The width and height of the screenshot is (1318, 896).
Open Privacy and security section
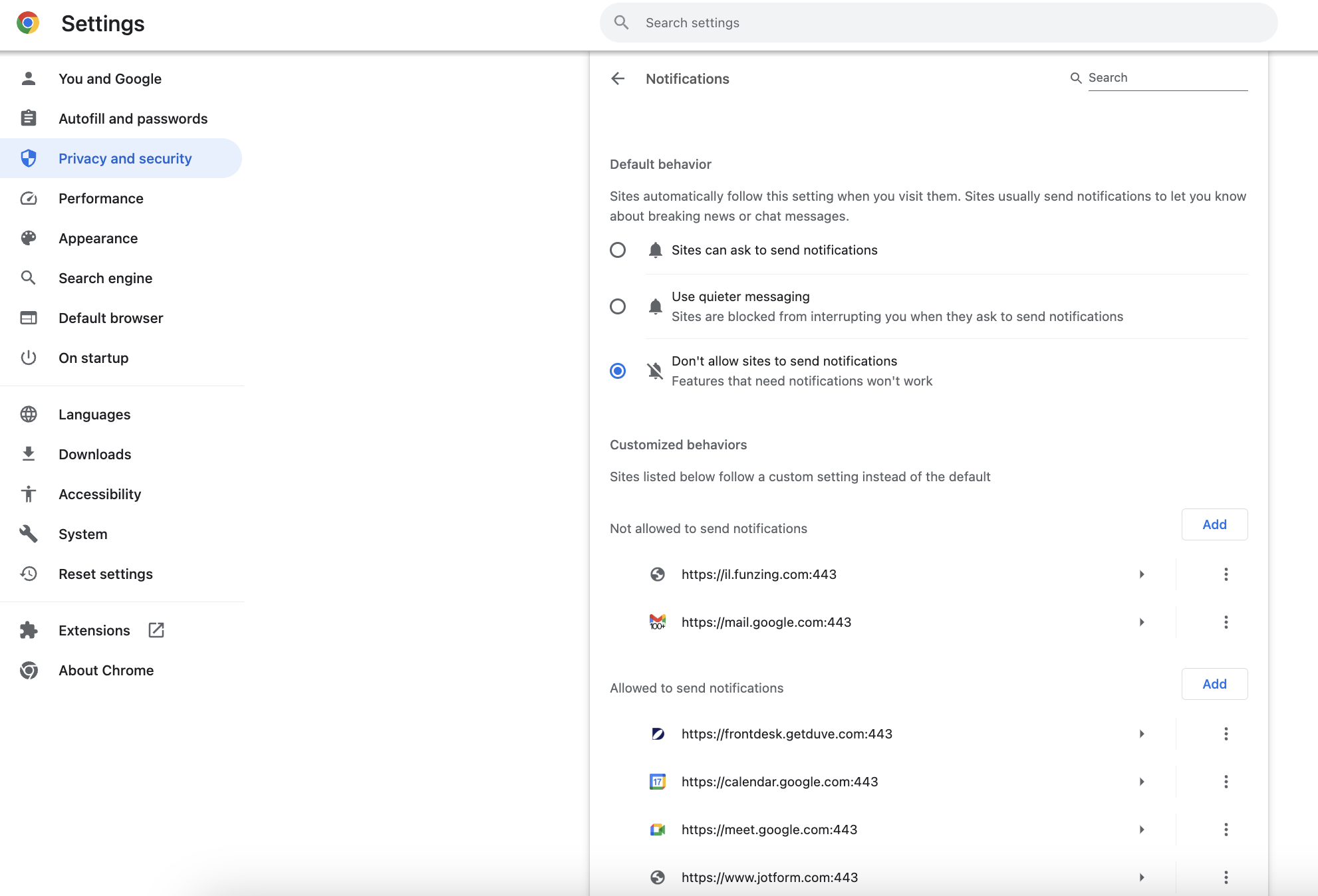click(125, 158)
